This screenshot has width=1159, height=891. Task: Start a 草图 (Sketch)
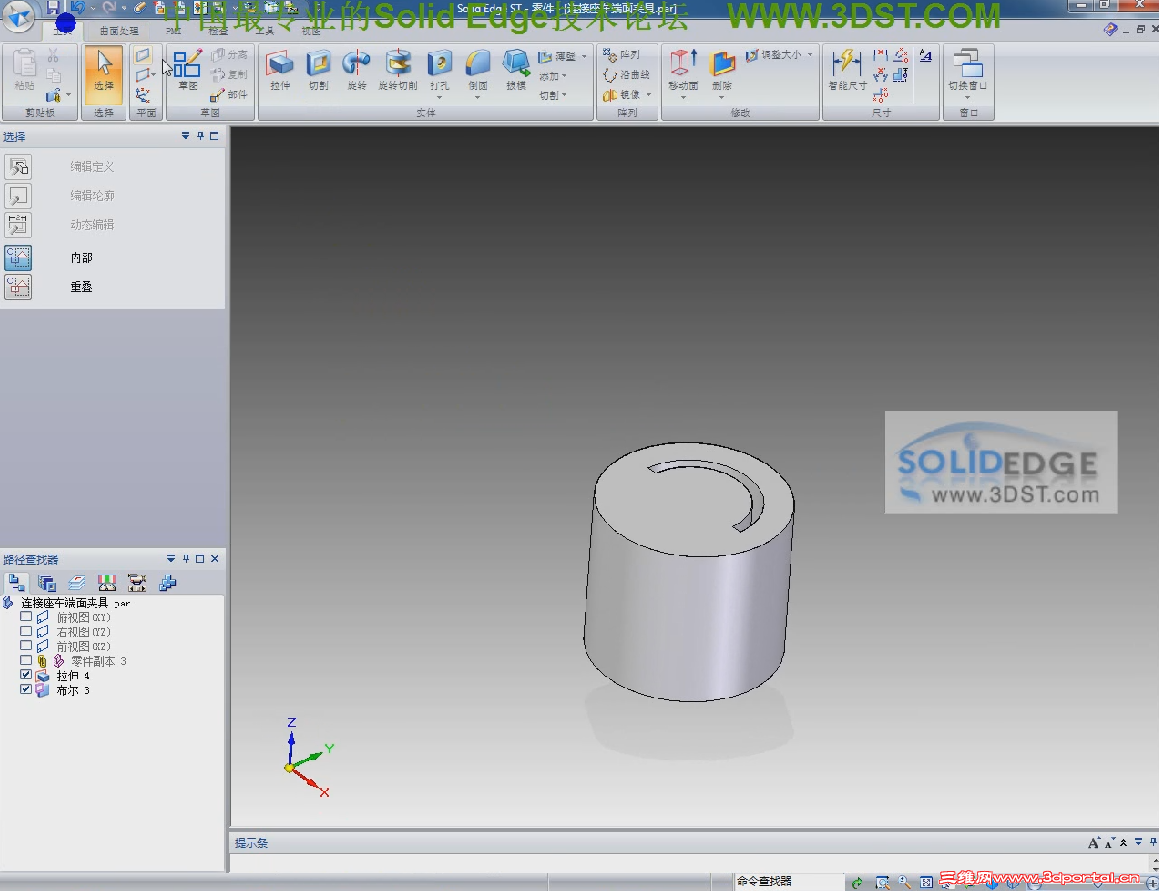[188, 70]
